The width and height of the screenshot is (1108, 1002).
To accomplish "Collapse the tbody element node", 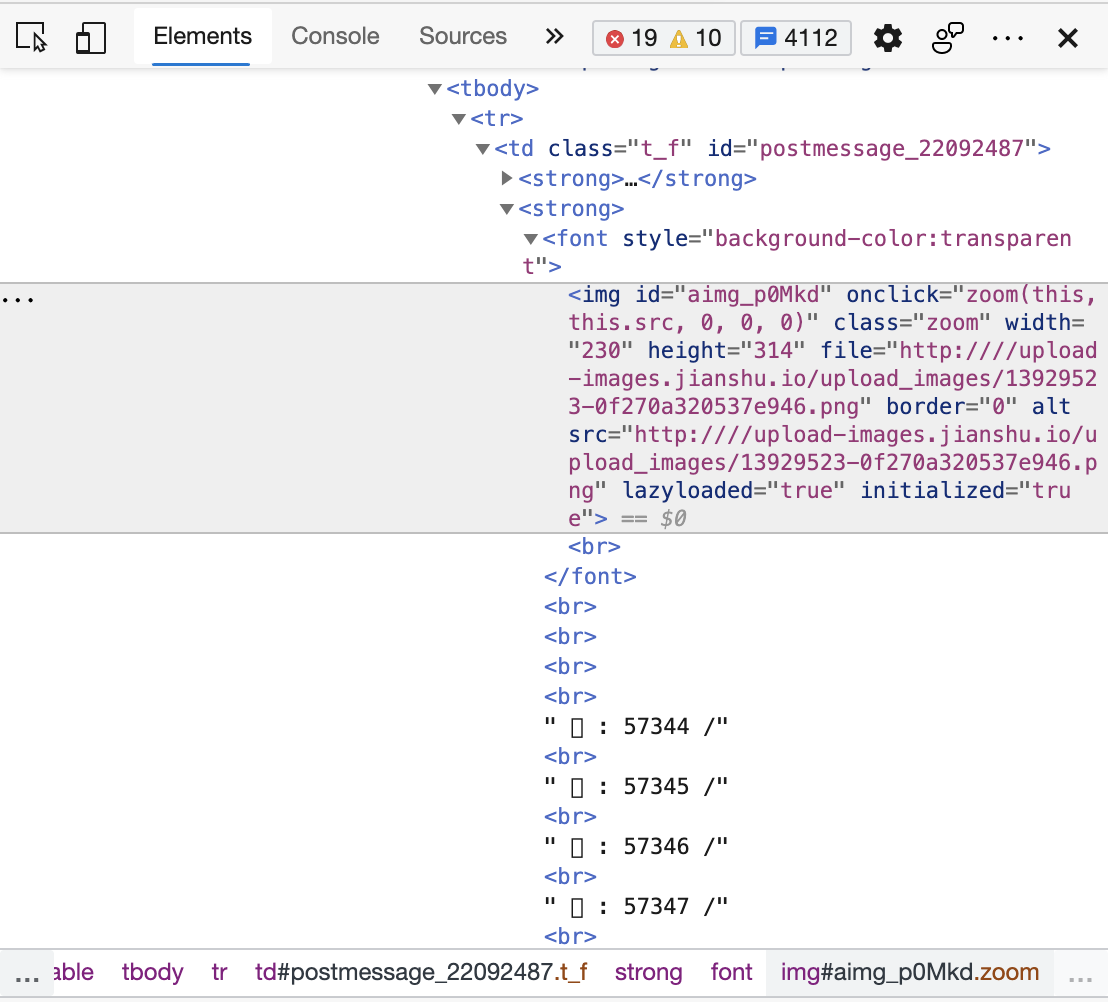I will [434, 89].
